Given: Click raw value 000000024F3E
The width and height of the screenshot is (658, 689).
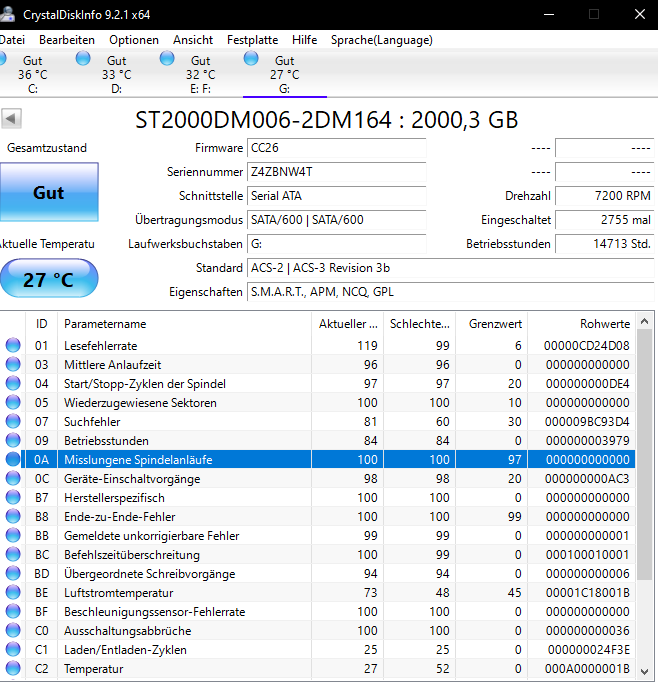Looking at the screenshot, I should [x=589, y=650].
